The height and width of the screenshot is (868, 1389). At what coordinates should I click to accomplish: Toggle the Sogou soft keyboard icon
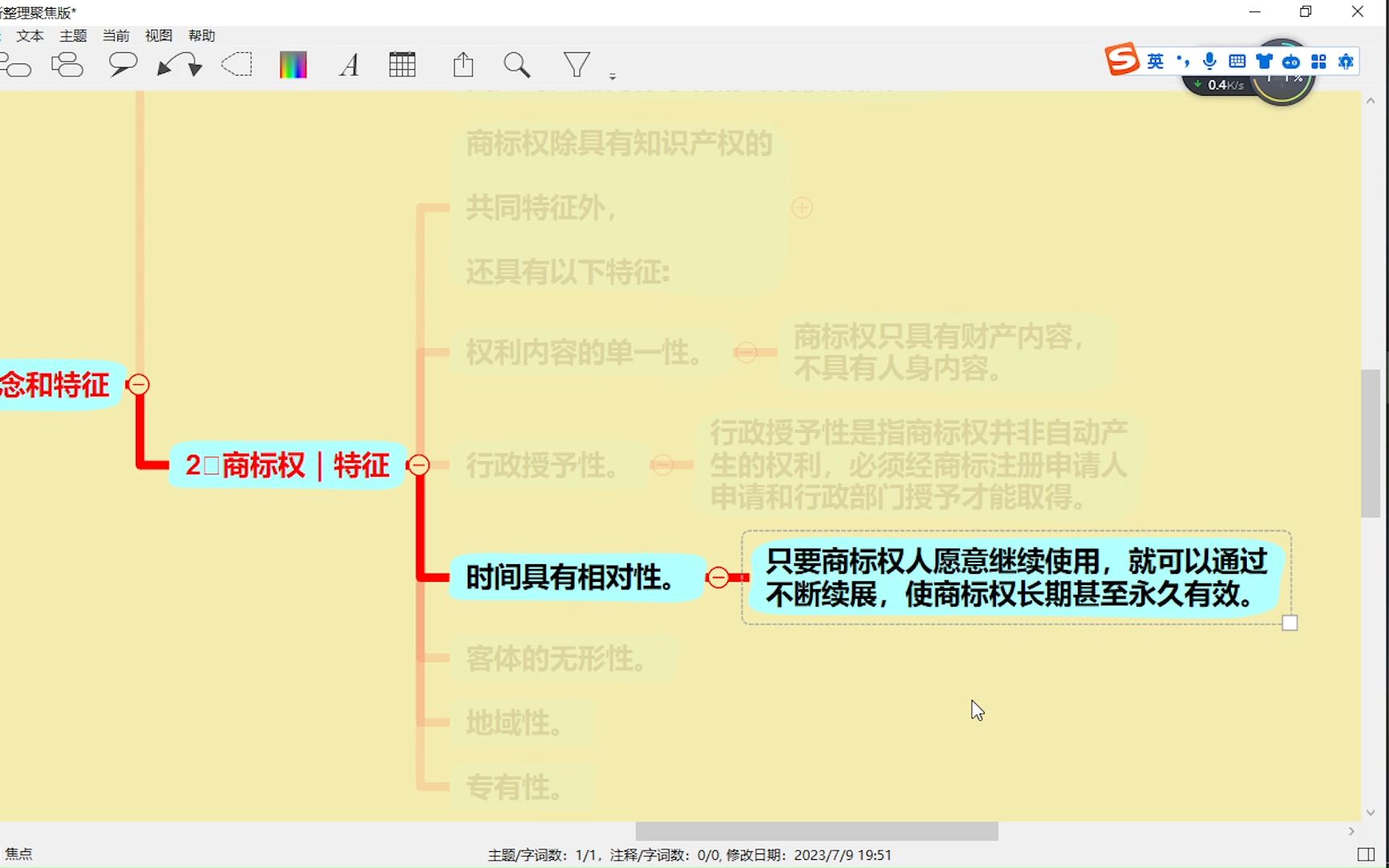(x=1235, y=60)
